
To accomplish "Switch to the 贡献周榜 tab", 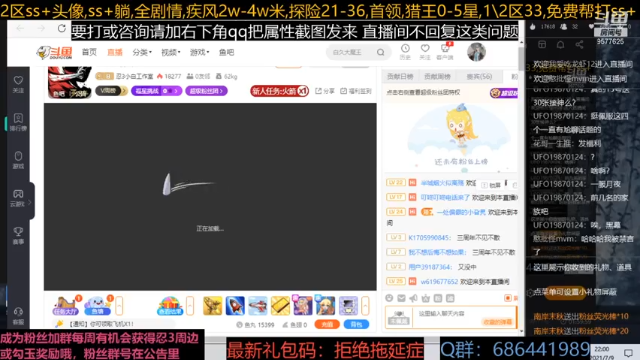I will [x=437, y=76].
